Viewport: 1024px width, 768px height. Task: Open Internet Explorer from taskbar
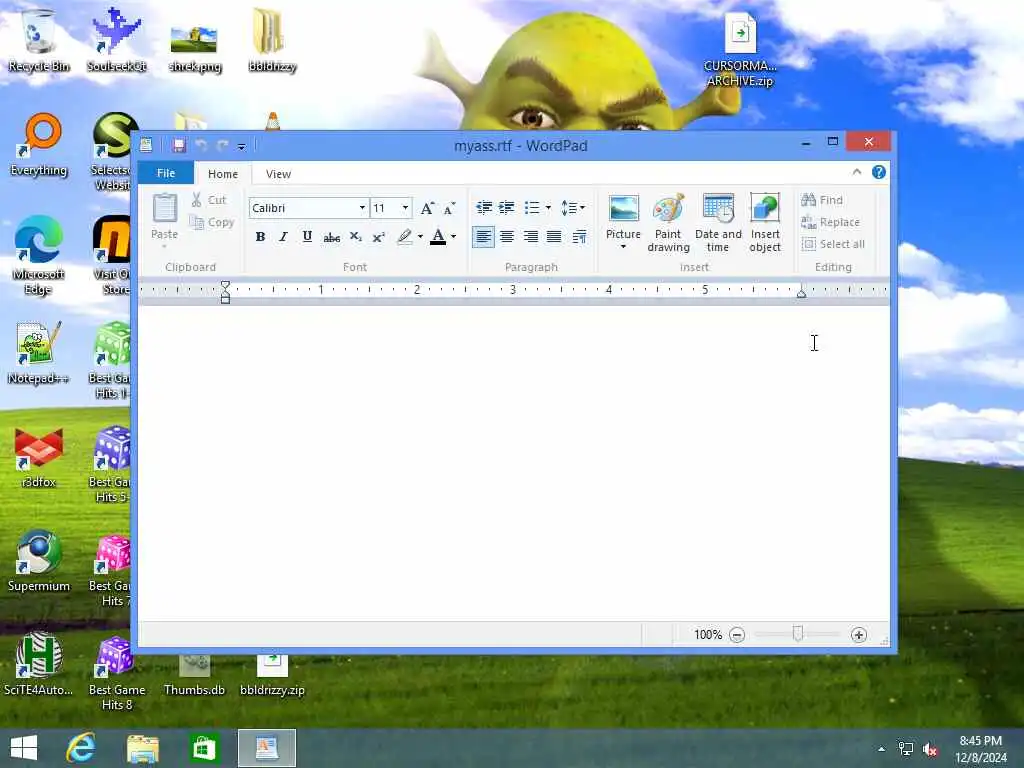pyautogui.click(x=81, y=748)
